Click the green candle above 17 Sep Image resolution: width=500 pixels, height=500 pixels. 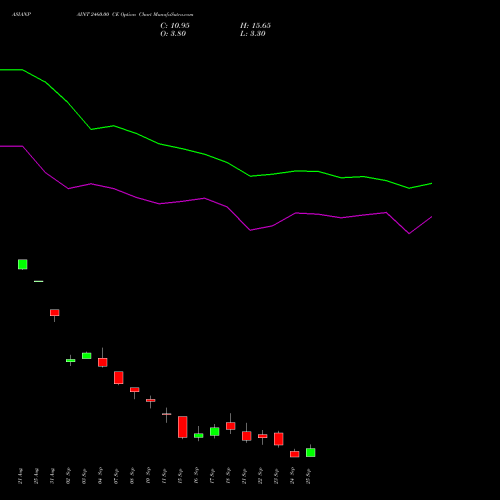pyautogui.click(x=215, y=432)
